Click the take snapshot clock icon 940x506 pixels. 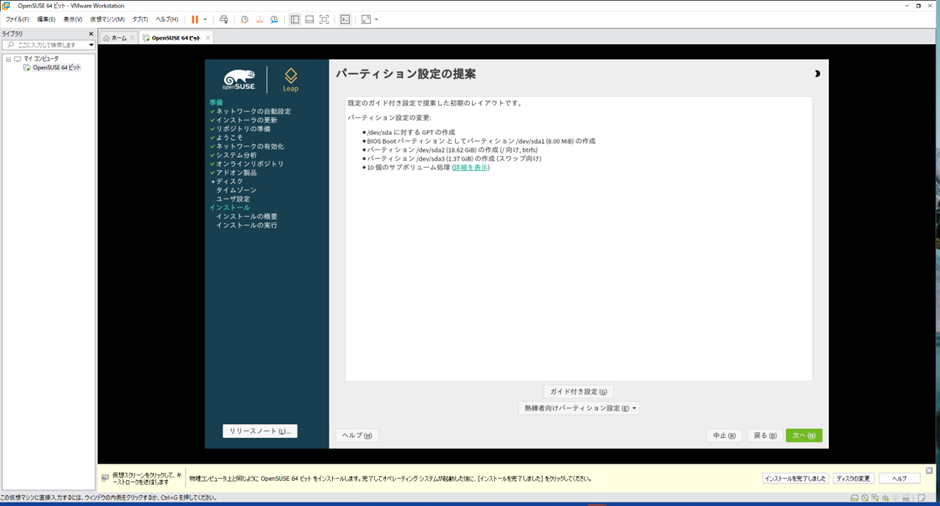point(245,19)
